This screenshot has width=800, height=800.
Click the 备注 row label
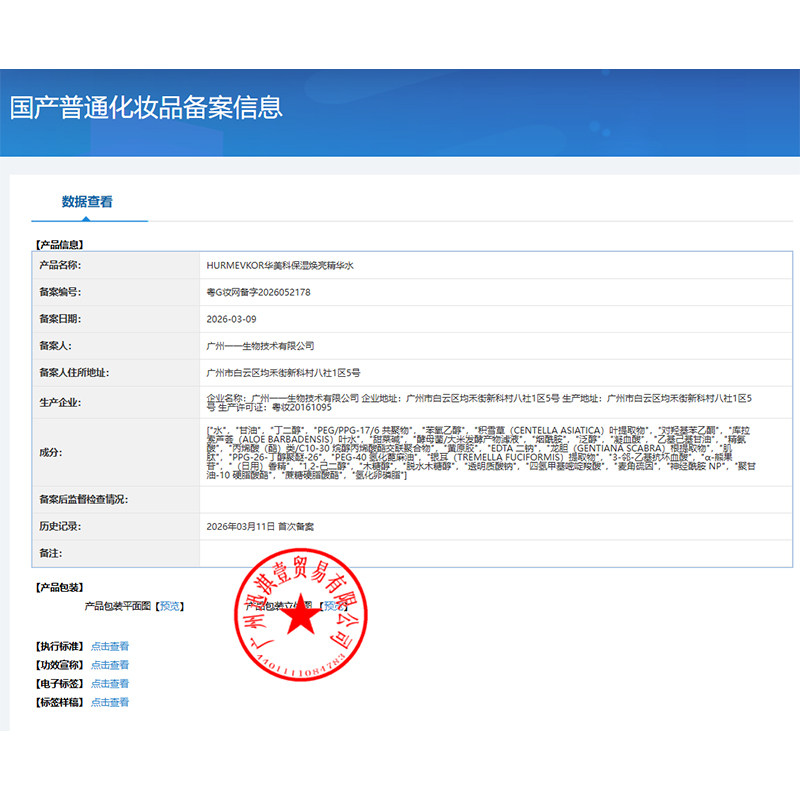(x=51, y=554)
